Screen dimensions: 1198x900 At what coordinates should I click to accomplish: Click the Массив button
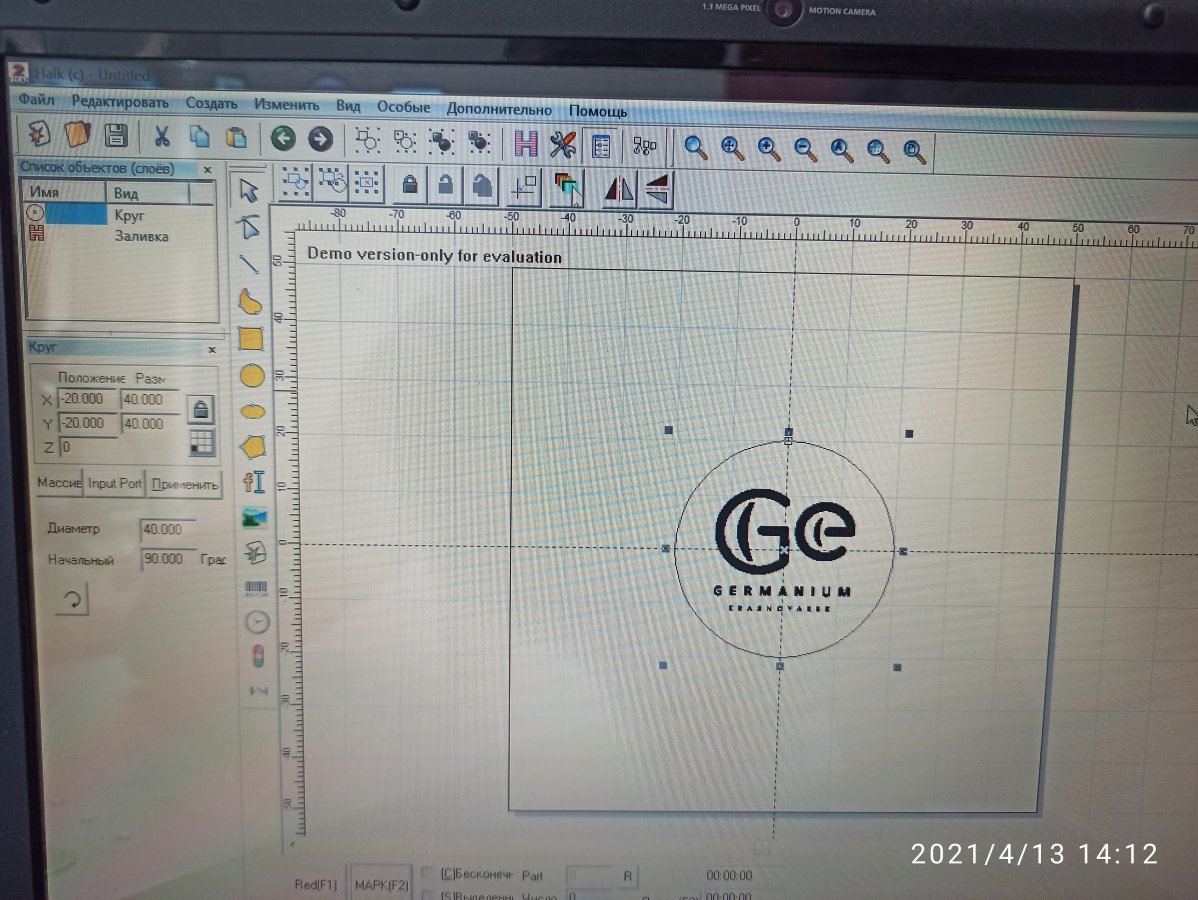(x=59, y=483)
